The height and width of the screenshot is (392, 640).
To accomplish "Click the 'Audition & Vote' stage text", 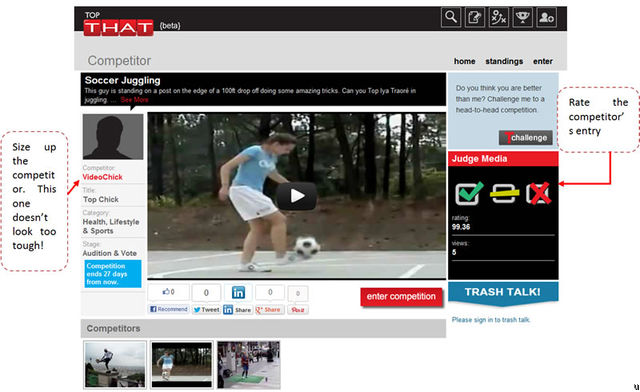I will pos(109,253).
